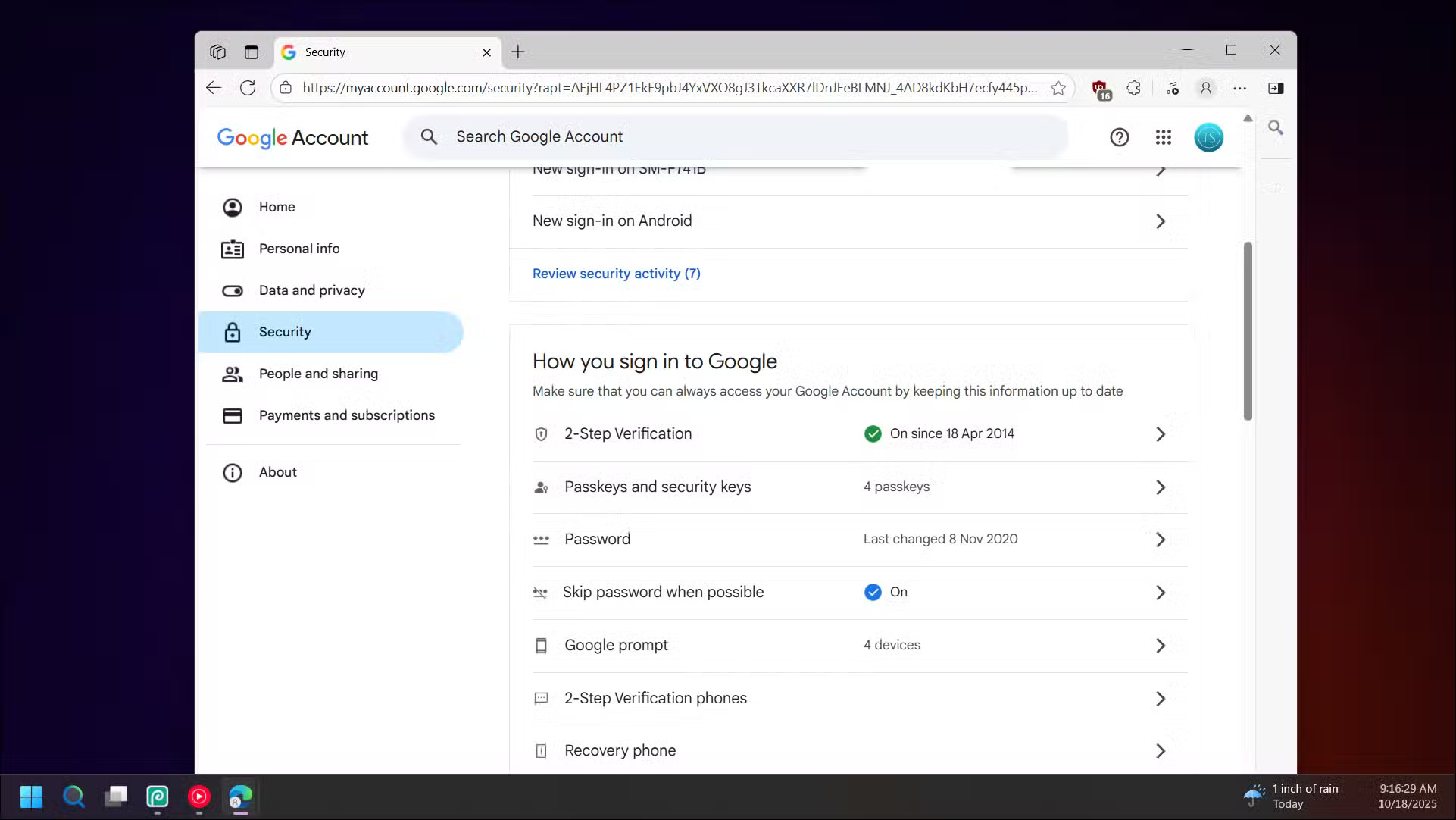This screenshot has width=1456, height=820.
Task: Click the help question mark icon
Action: tap(1119, 137)
